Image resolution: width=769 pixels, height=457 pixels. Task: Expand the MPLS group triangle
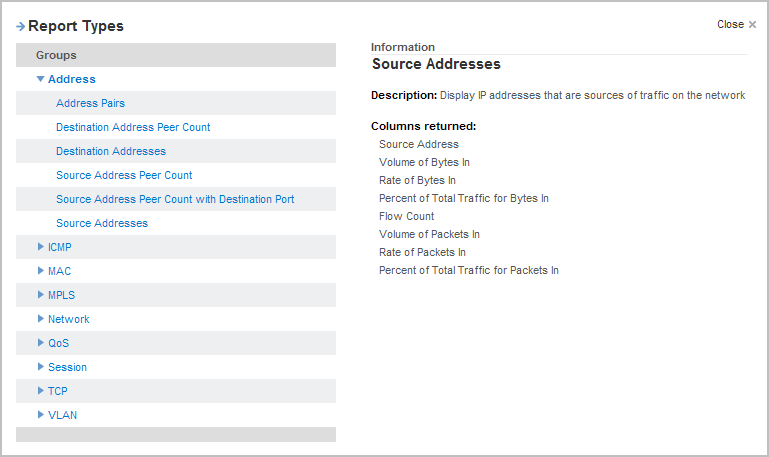tap(41, 295)
